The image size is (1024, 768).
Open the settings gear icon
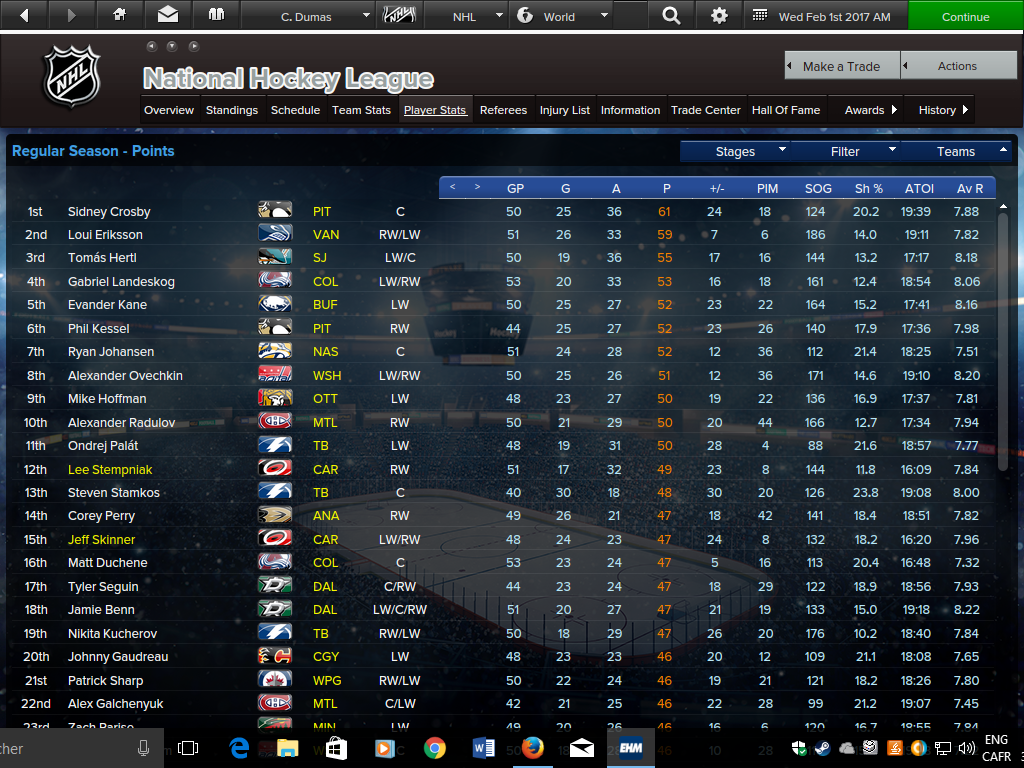pyautogui.click(x=719, y=16)
